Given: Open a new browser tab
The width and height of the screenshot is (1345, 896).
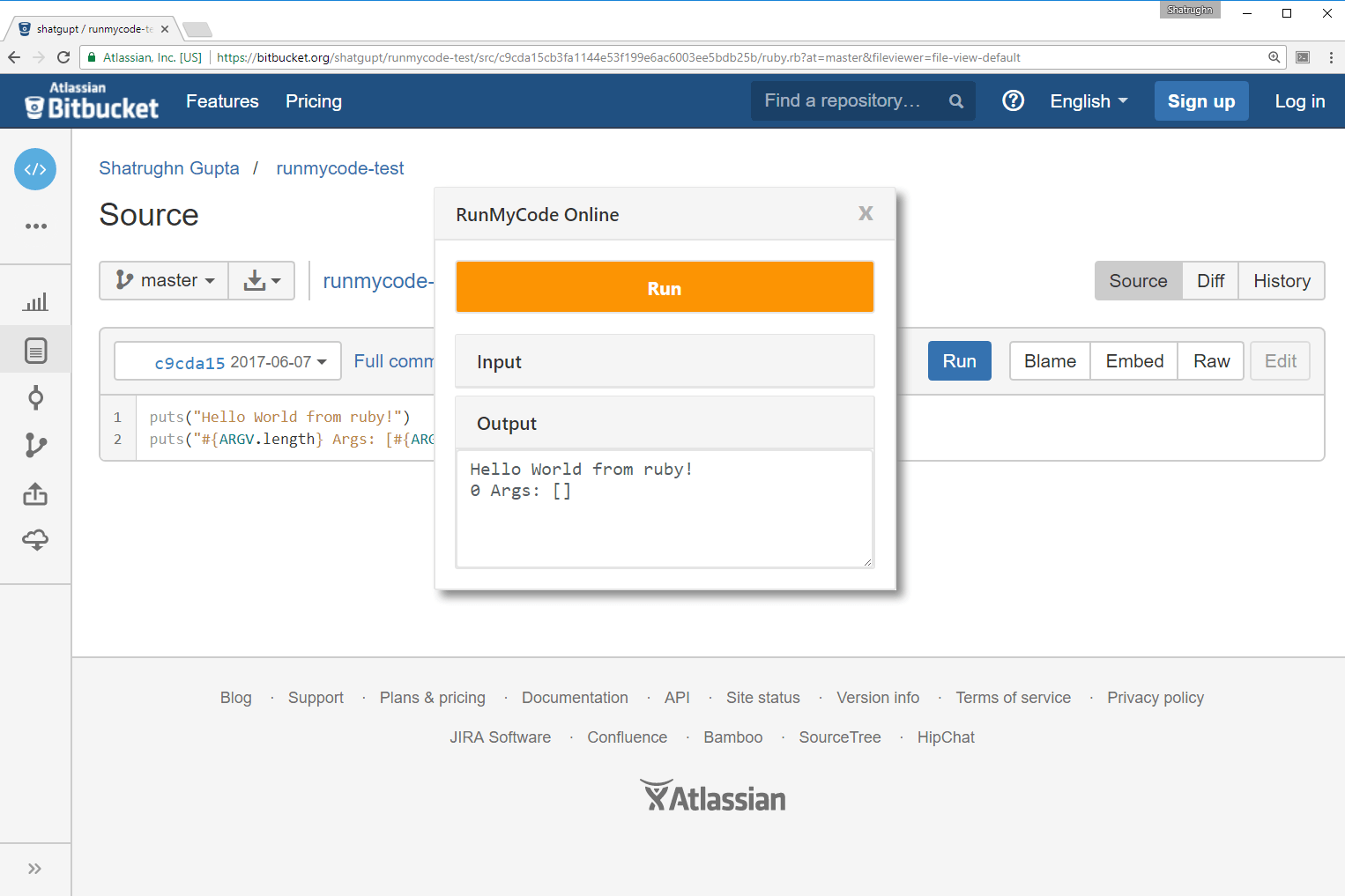Looking at the screenshot, I should point(197,30).
